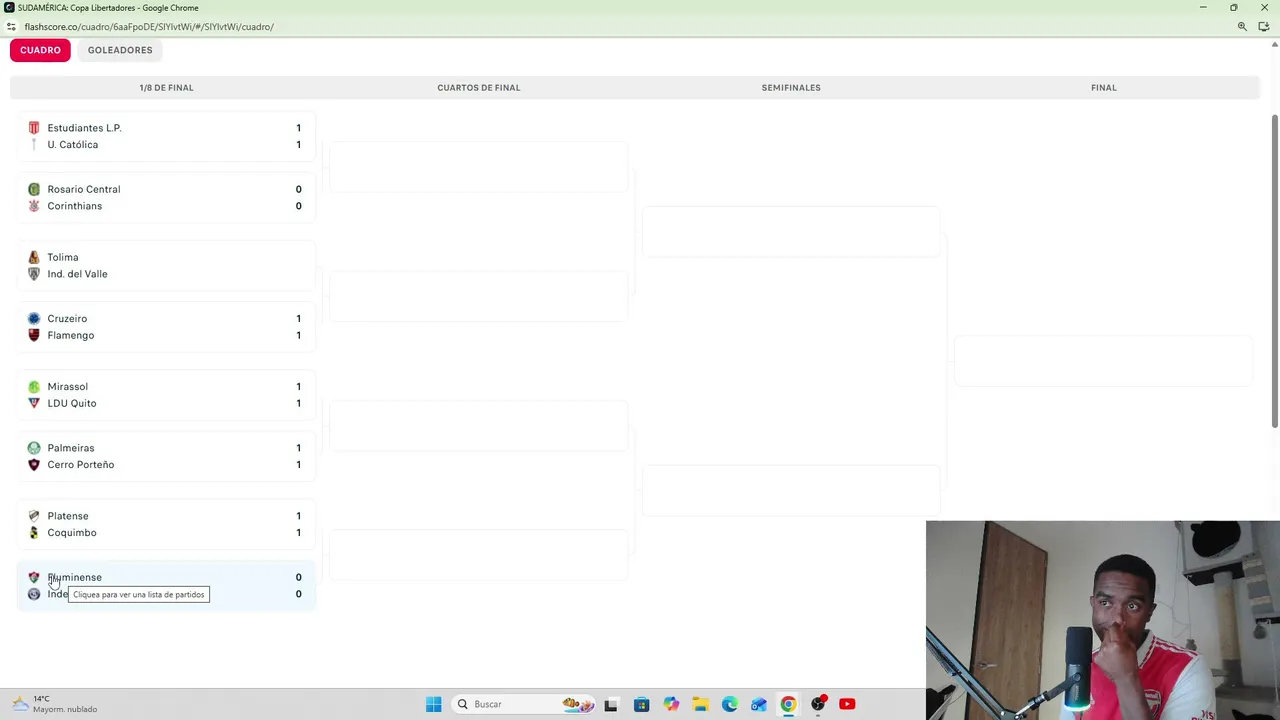The height and width of the screenshot is (720, 1280).
Task: Click the Rosario Central team crest
Action: 34,189
